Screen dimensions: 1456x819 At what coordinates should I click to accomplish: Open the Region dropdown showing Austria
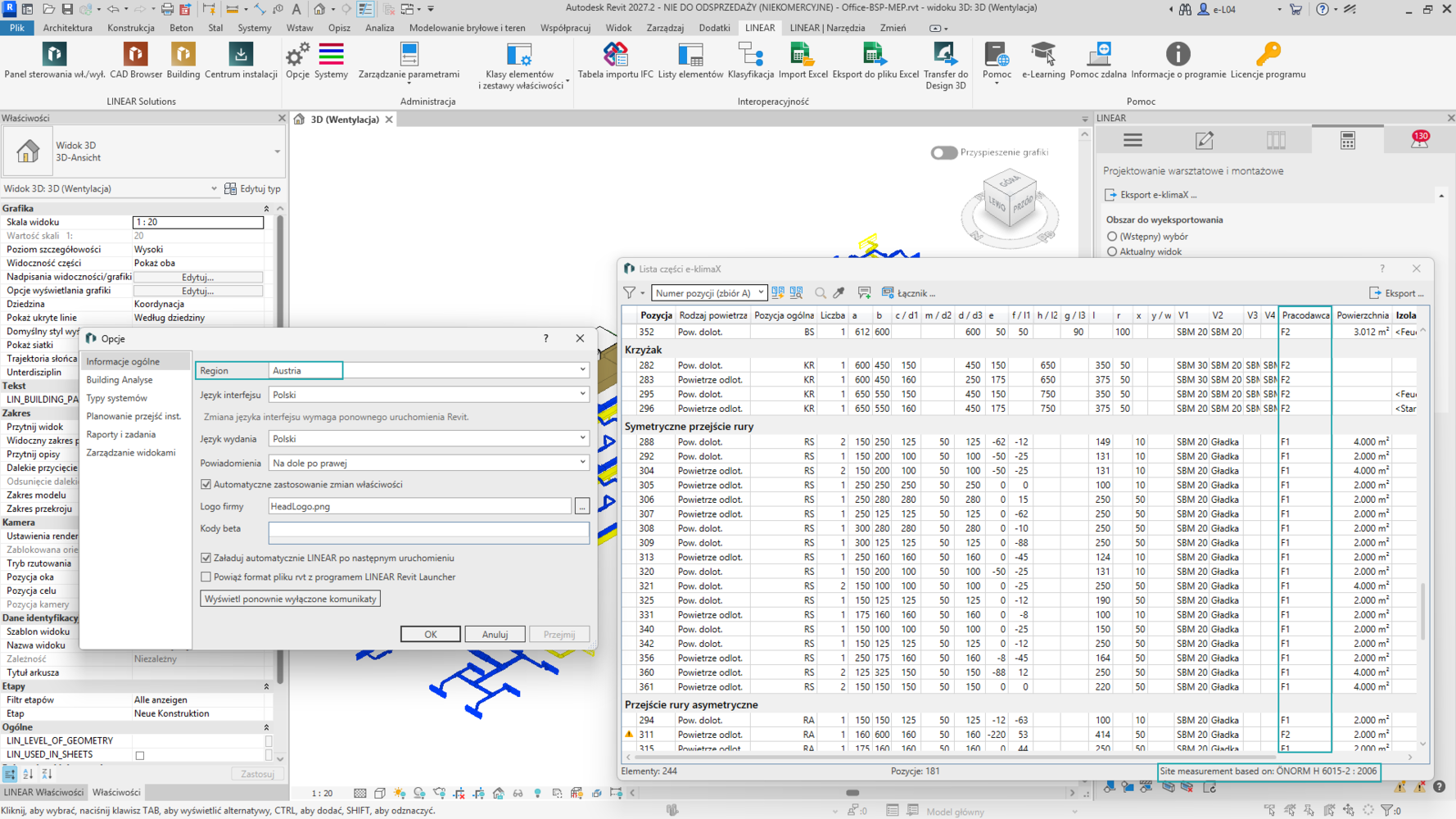[x=428, y=370]
